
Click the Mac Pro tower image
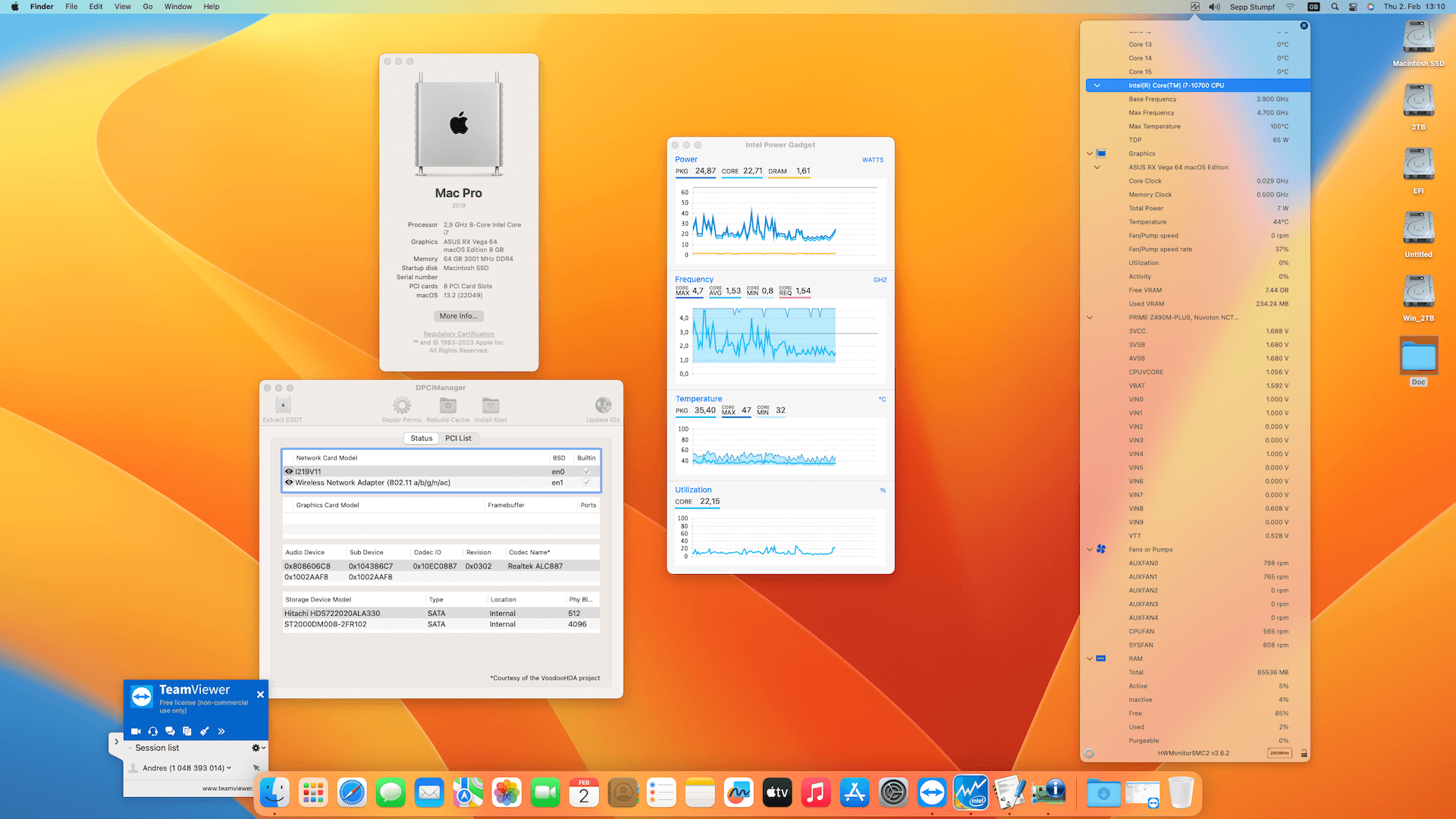tap(459, 124)
